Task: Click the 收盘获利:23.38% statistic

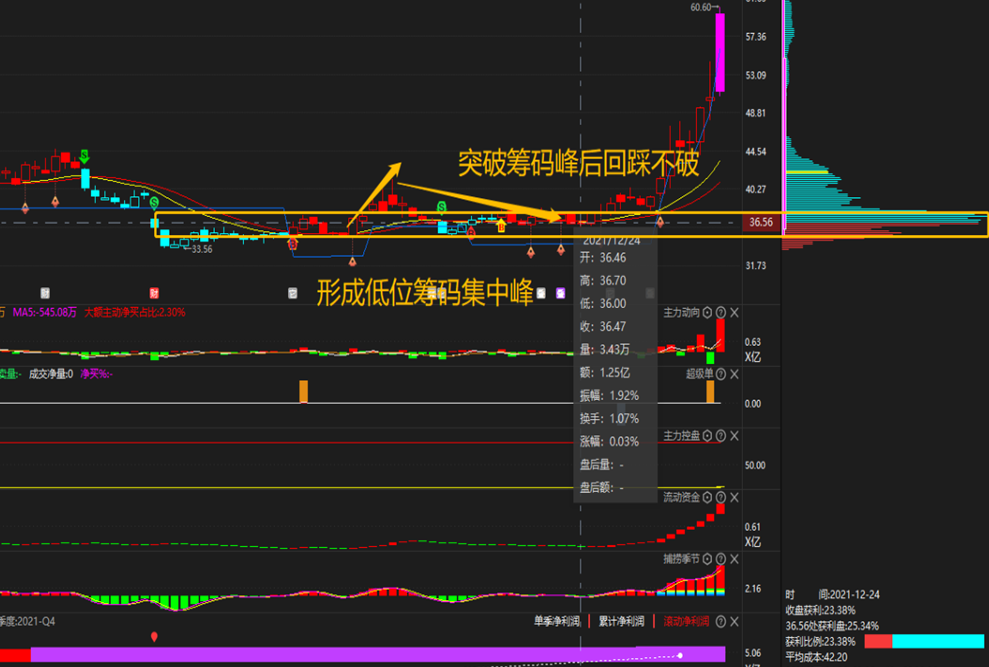Action: 821,610
